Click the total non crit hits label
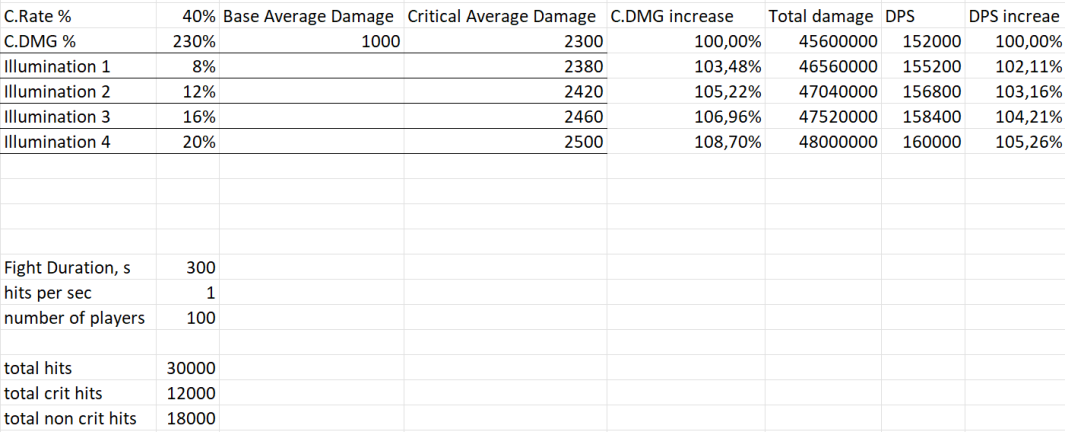1065x432 pixels. coord(70,418)
